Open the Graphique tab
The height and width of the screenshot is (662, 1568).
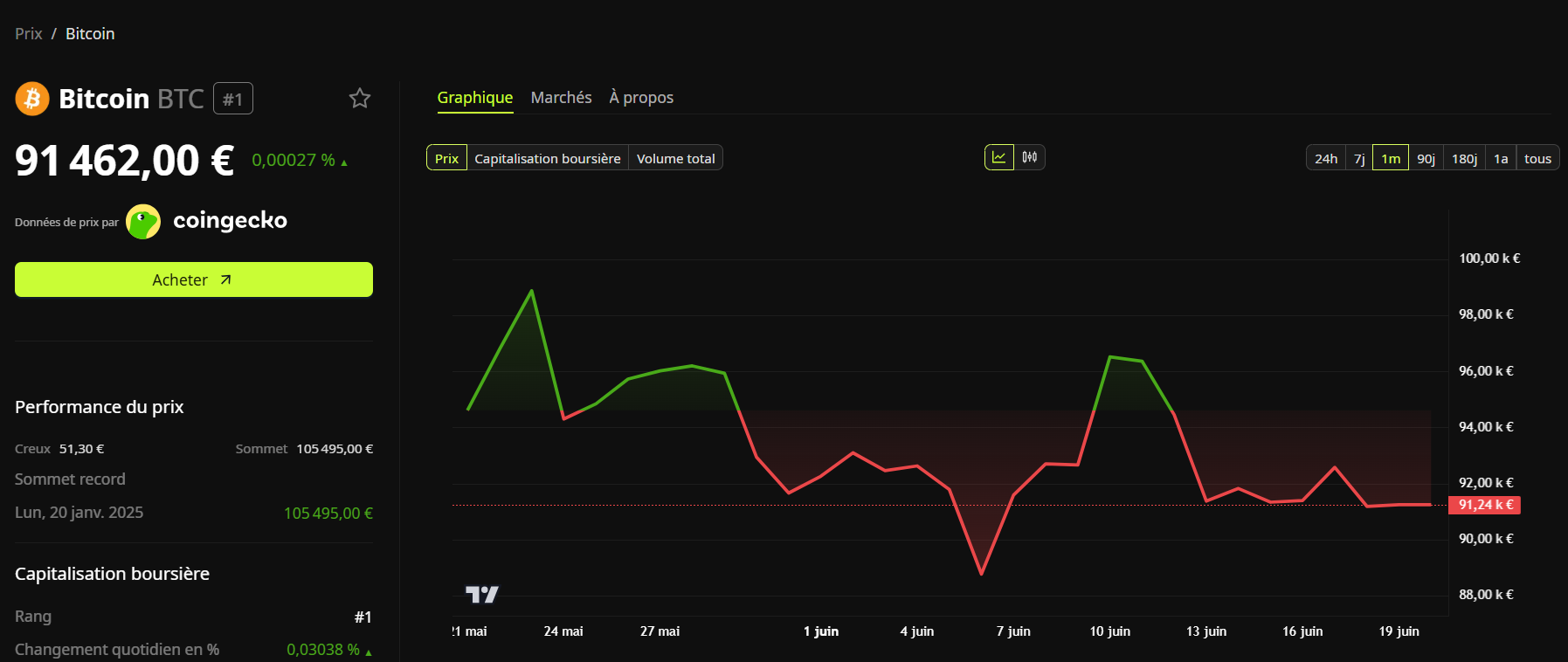pyautogui.click(x=475, y=98)
